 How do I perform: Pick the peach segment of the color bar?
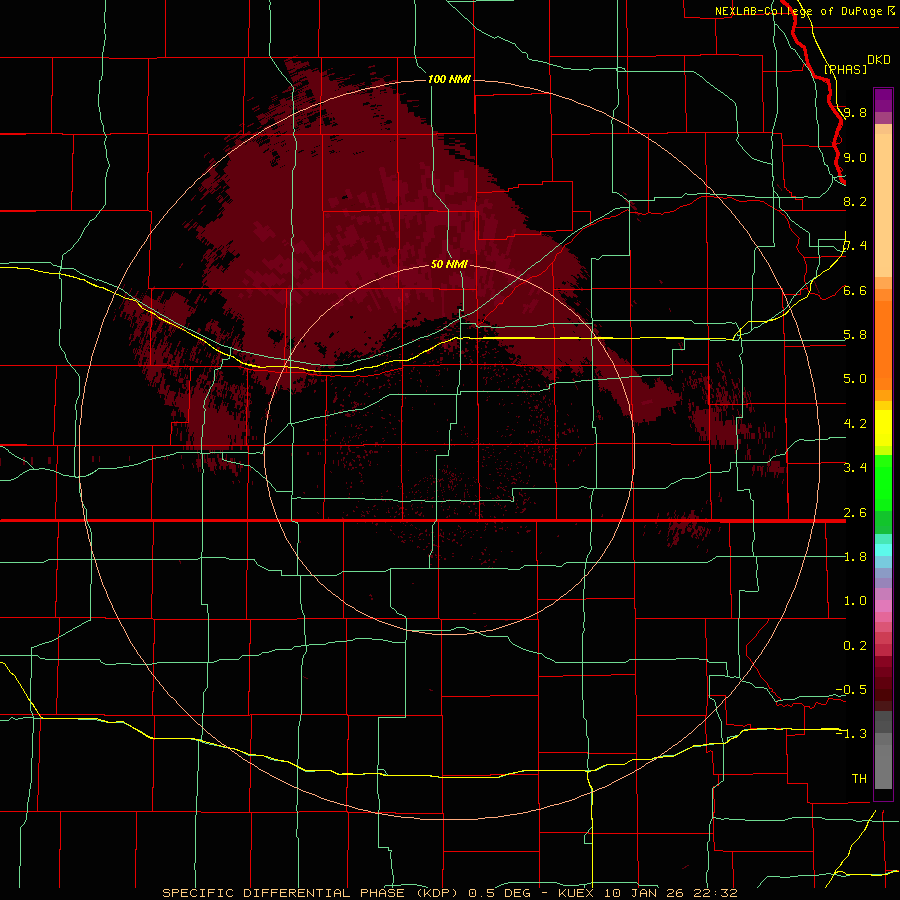point(883,205)
